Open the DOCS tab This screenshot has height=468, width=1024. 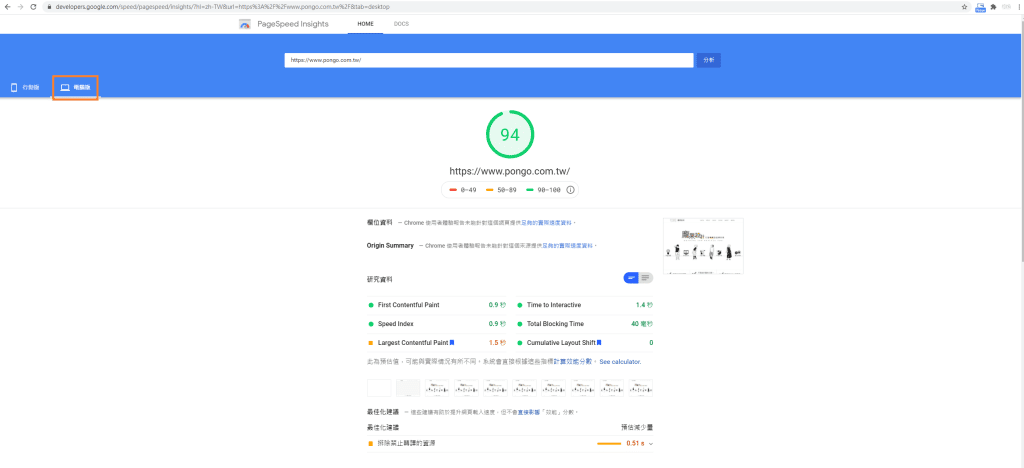click(401, 24)
